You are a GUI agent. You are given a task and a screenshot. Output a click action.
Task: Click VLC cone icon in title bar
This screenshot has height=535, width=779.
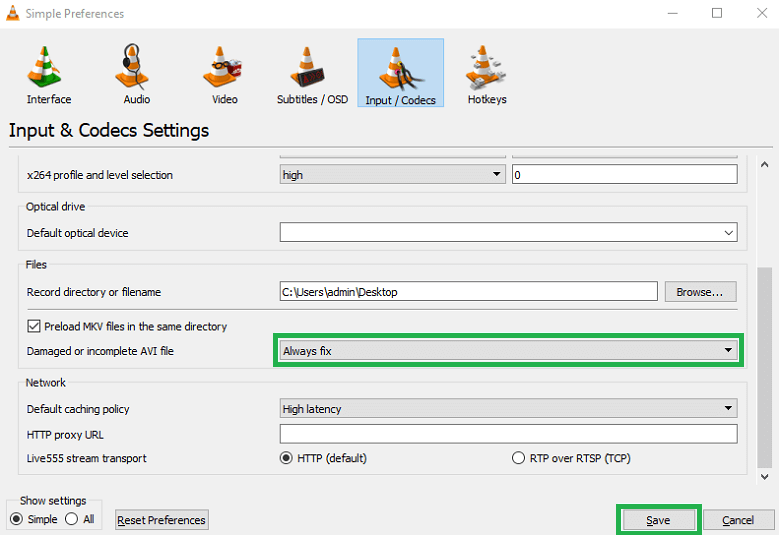(x=12, y=13)
